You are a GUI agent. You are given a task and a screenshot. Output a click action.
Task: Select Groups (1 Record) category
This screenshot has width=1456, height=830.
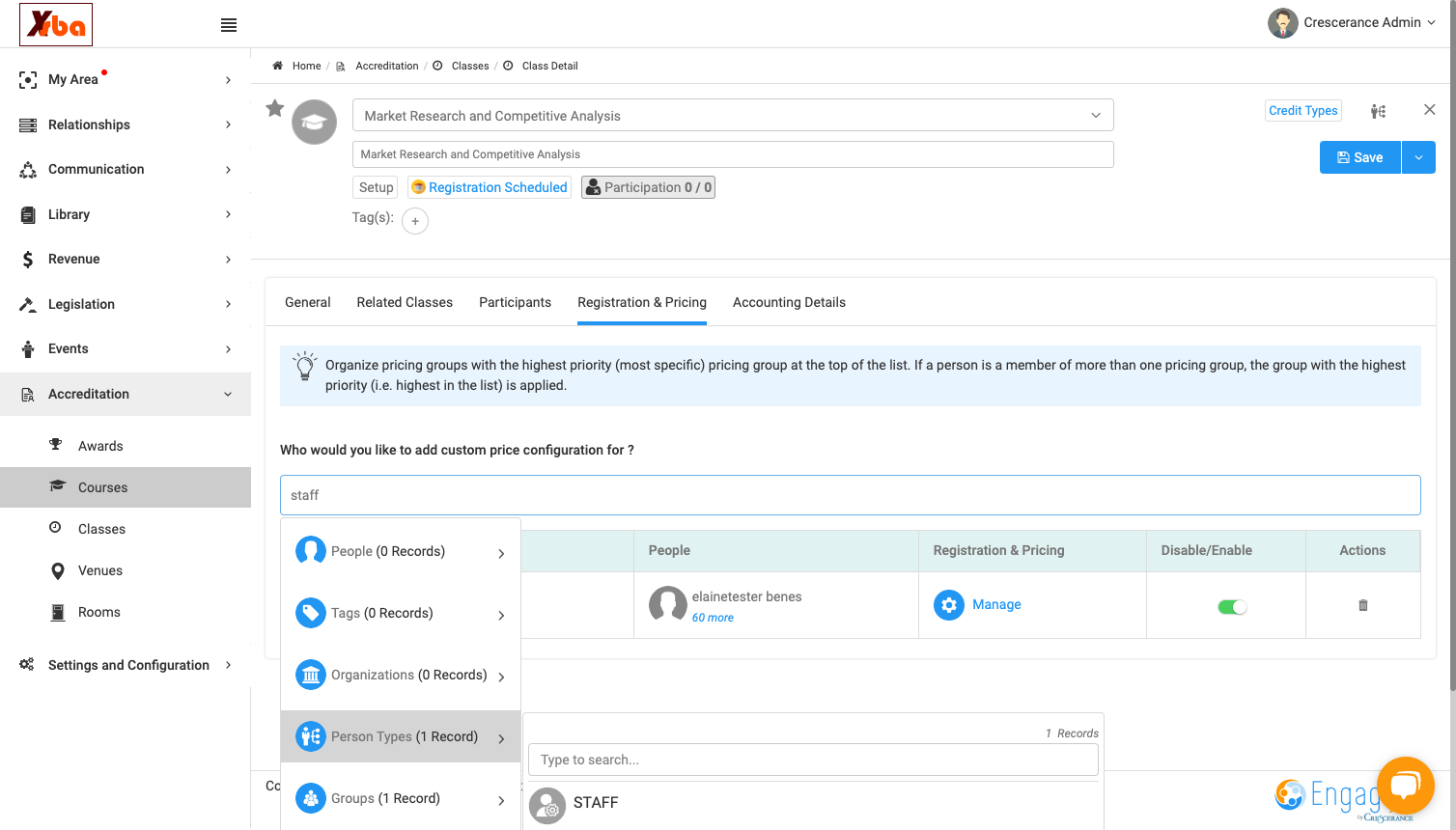[x=401, y=798]
